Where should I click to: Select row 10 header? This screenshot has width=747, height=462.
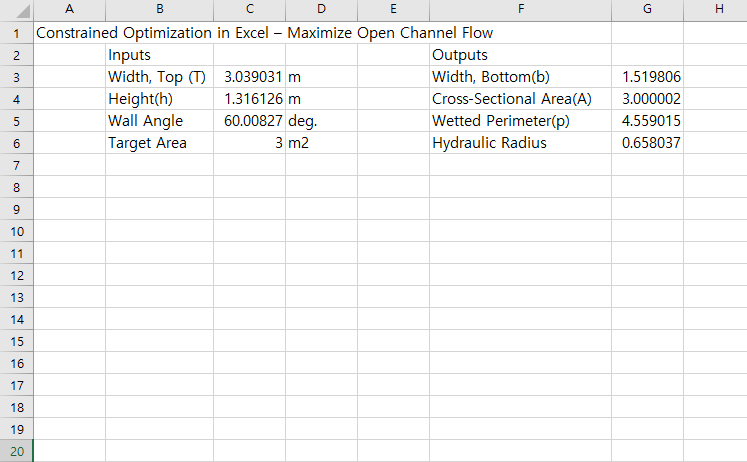click(17, 231)
